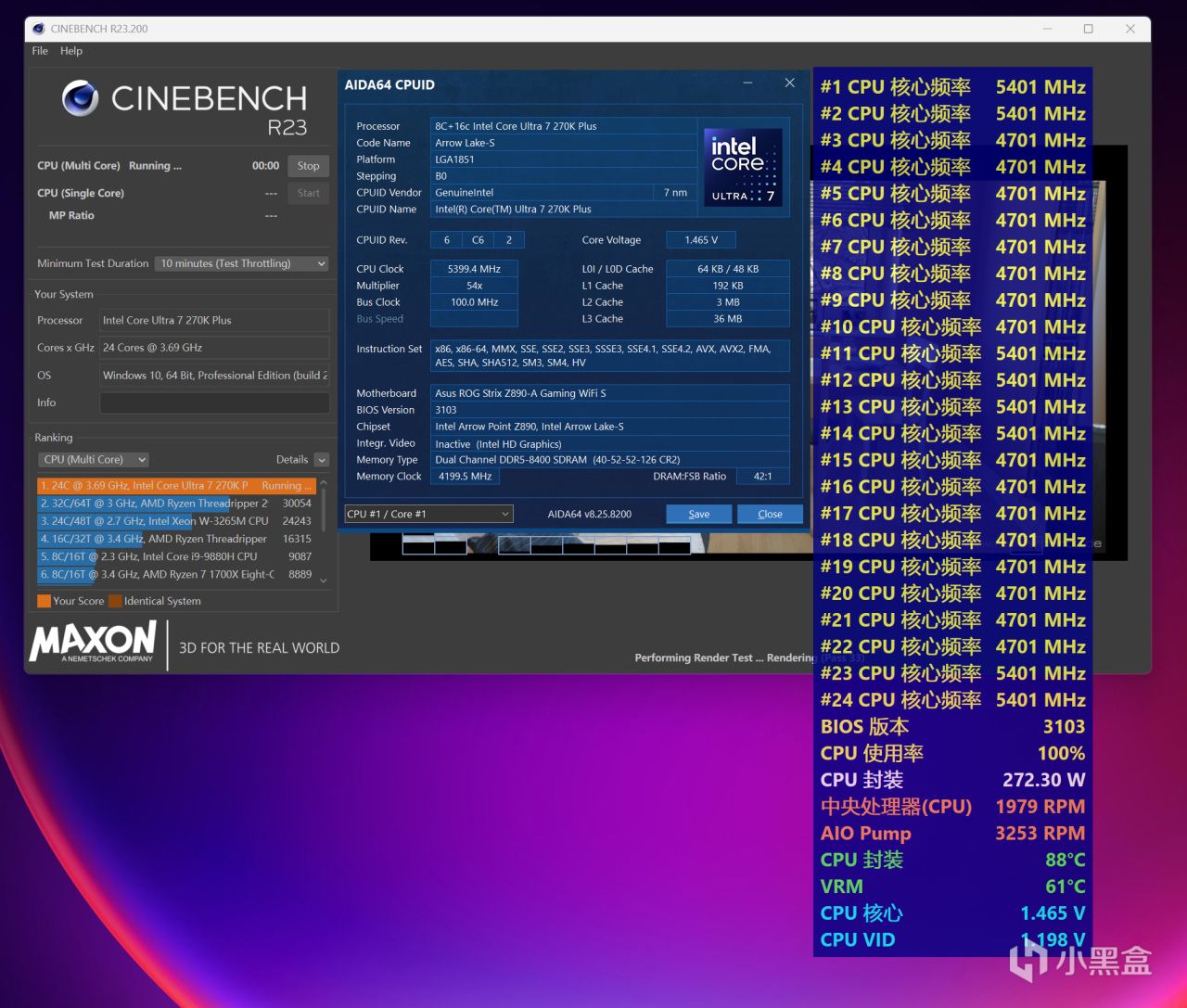Select ranking row 6 AMD Ryzen 7 1700X
The height and width of the screenshot is (1008, 1187).
tap(176, 575)
